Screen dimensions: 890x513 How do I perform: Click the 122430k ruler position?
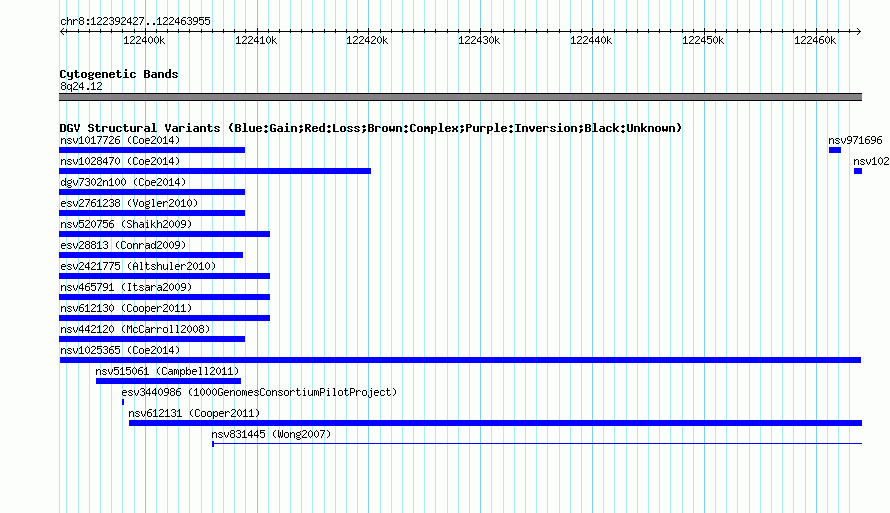(479, 40)
